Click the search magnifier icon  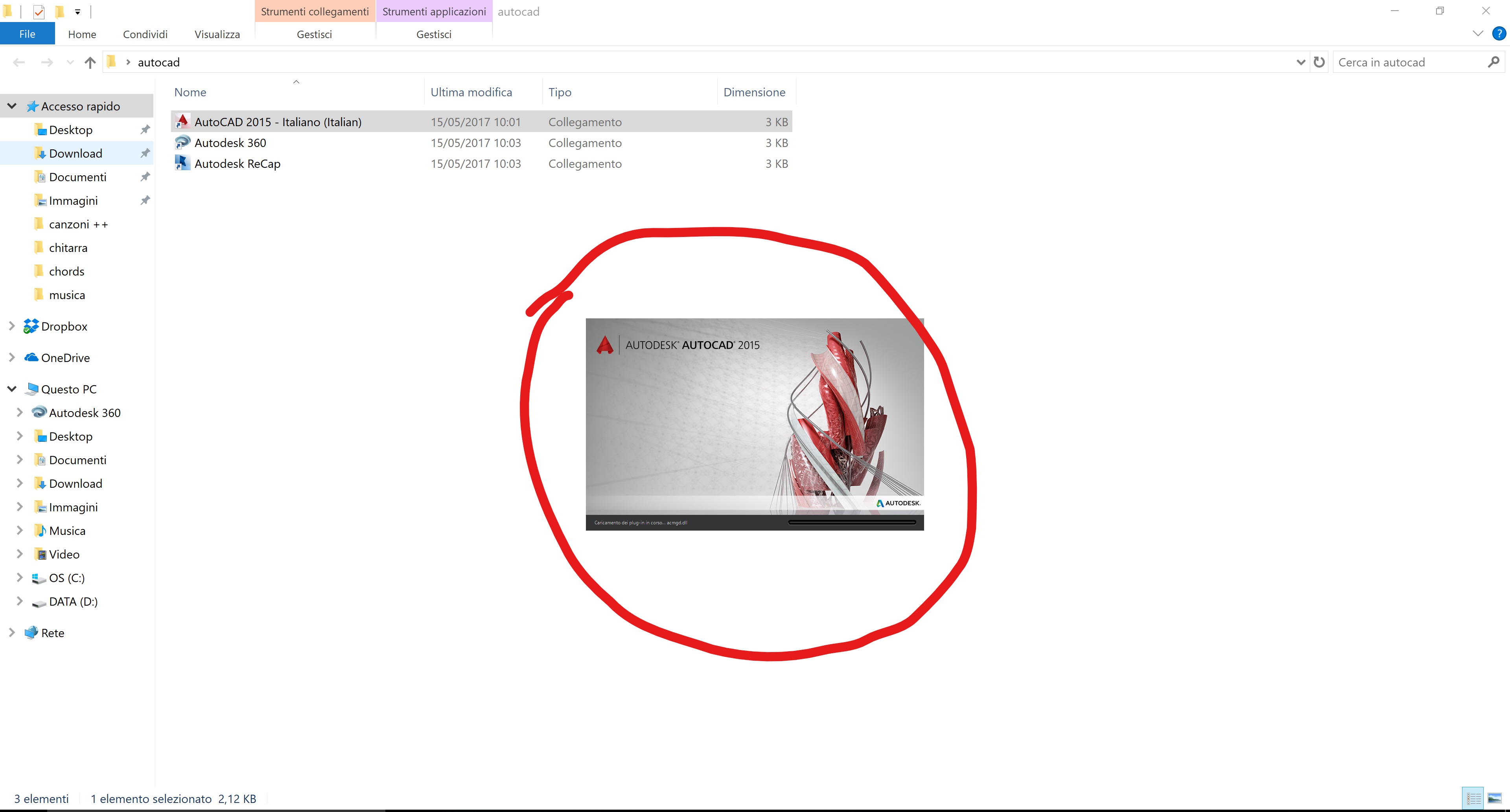click(x=1493, y=62)
